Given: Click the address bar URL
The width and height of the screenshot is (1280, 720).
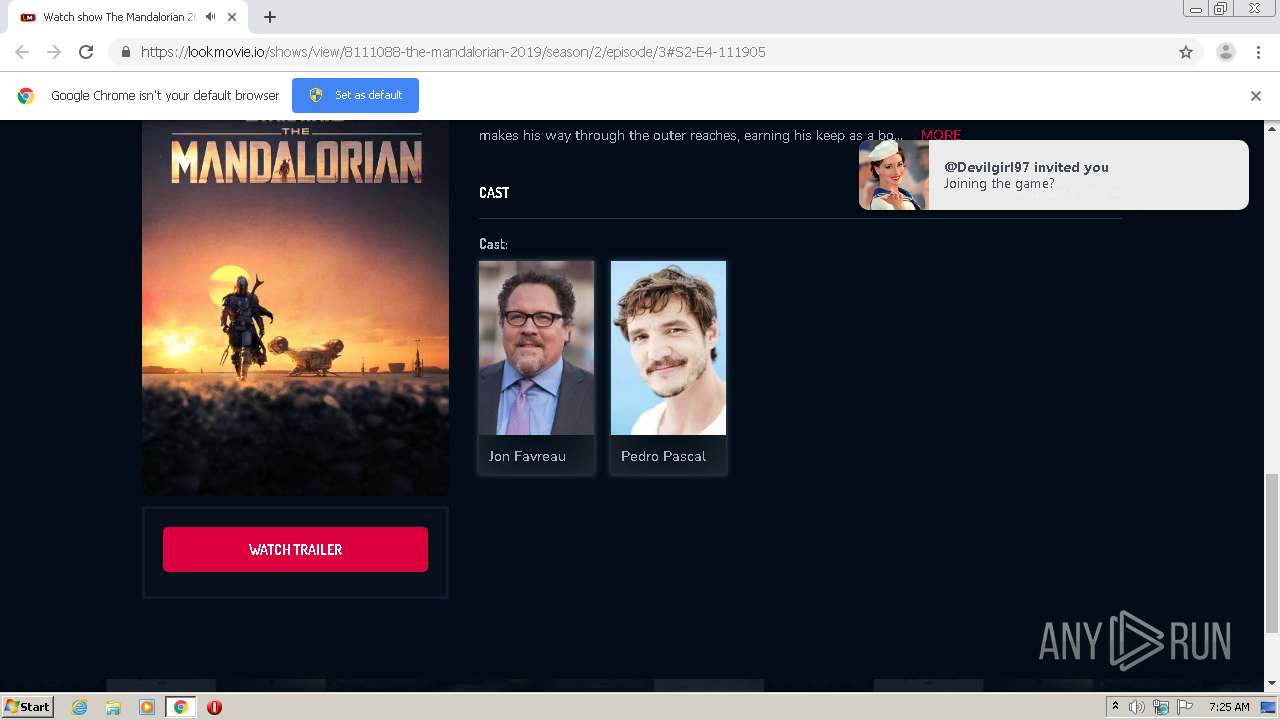Looking at the screenshot, I should [453, 52].
